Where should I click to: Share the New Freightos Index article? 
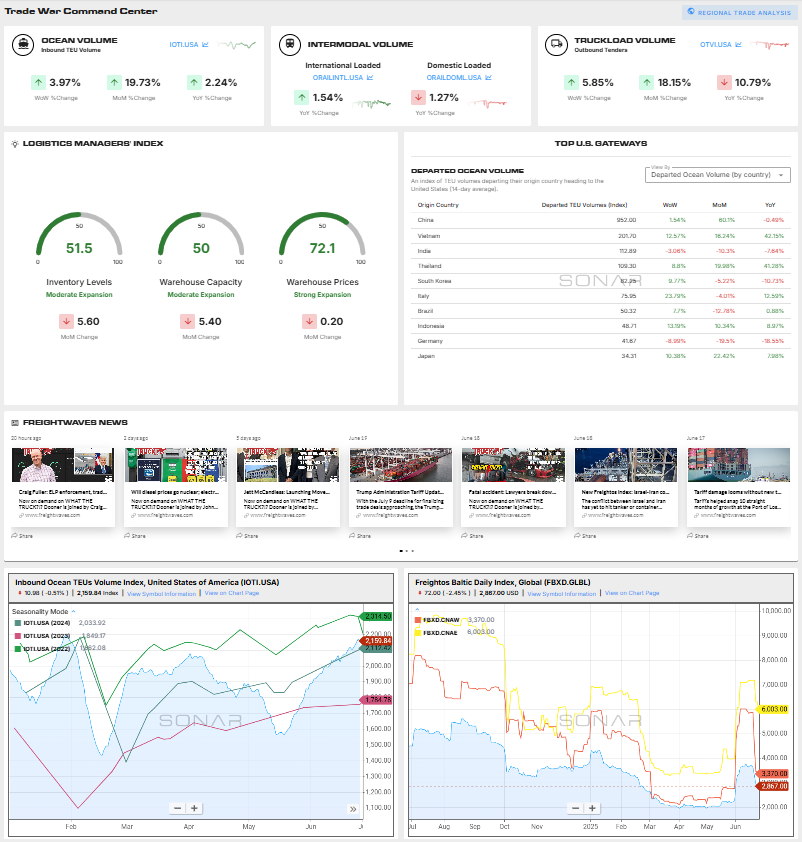click(585, 536)
